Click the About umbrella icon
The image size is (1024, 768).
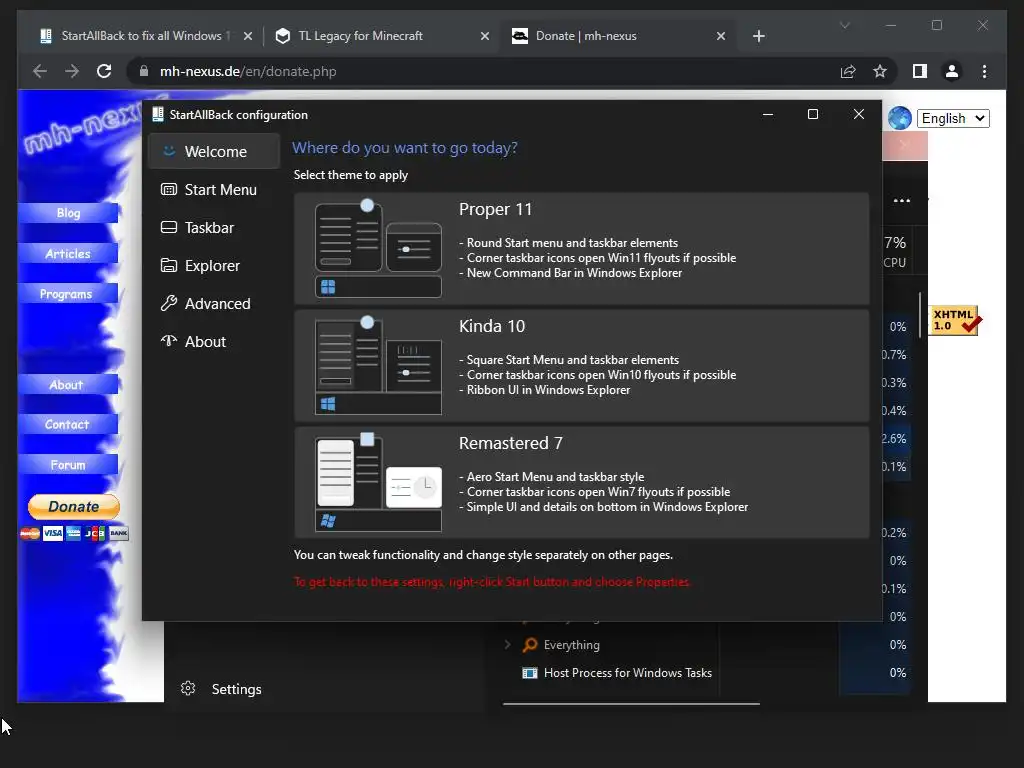(168, 340)
